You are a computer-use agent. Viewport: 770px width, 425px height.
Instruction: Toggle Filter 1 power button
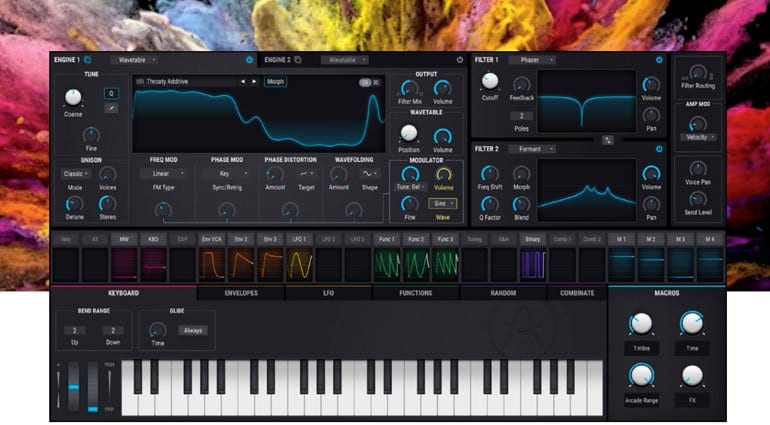pyautogui.click(x=659, y=60)
